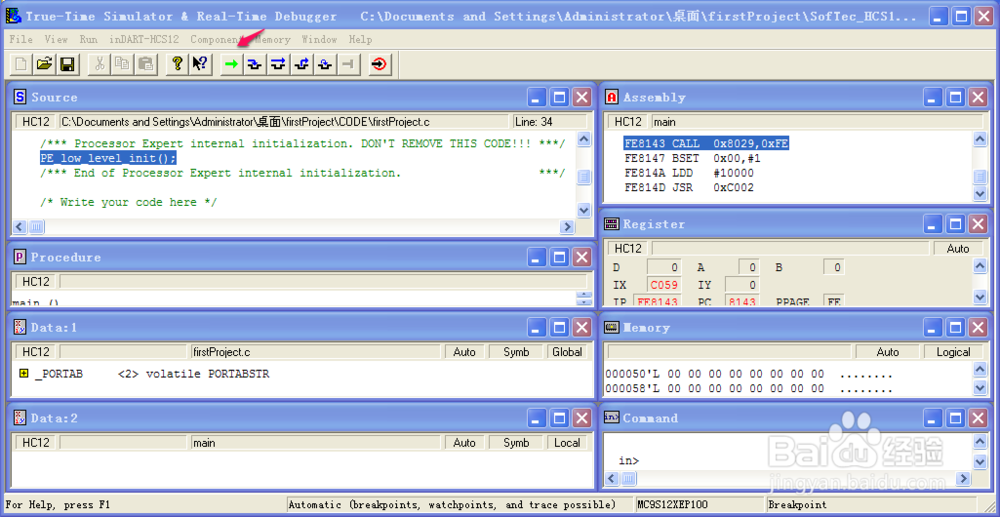
Task: Open the Help menu
Action: 360,40
